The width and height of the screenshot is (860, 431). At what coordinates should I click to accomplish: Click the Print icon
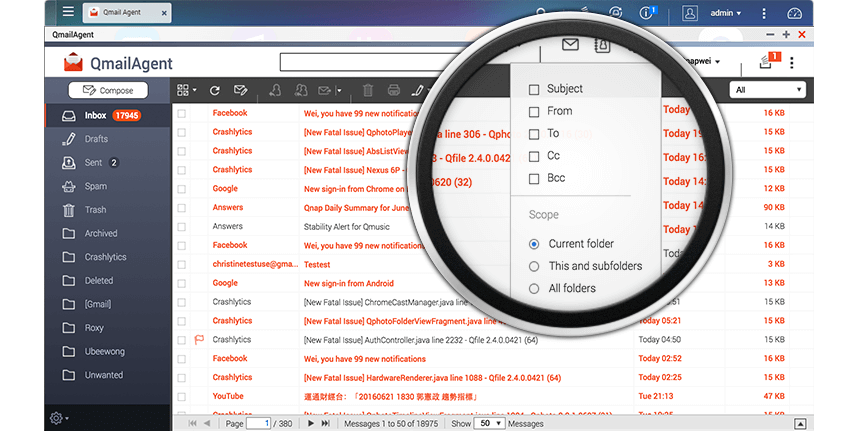[x=394, y=90]
